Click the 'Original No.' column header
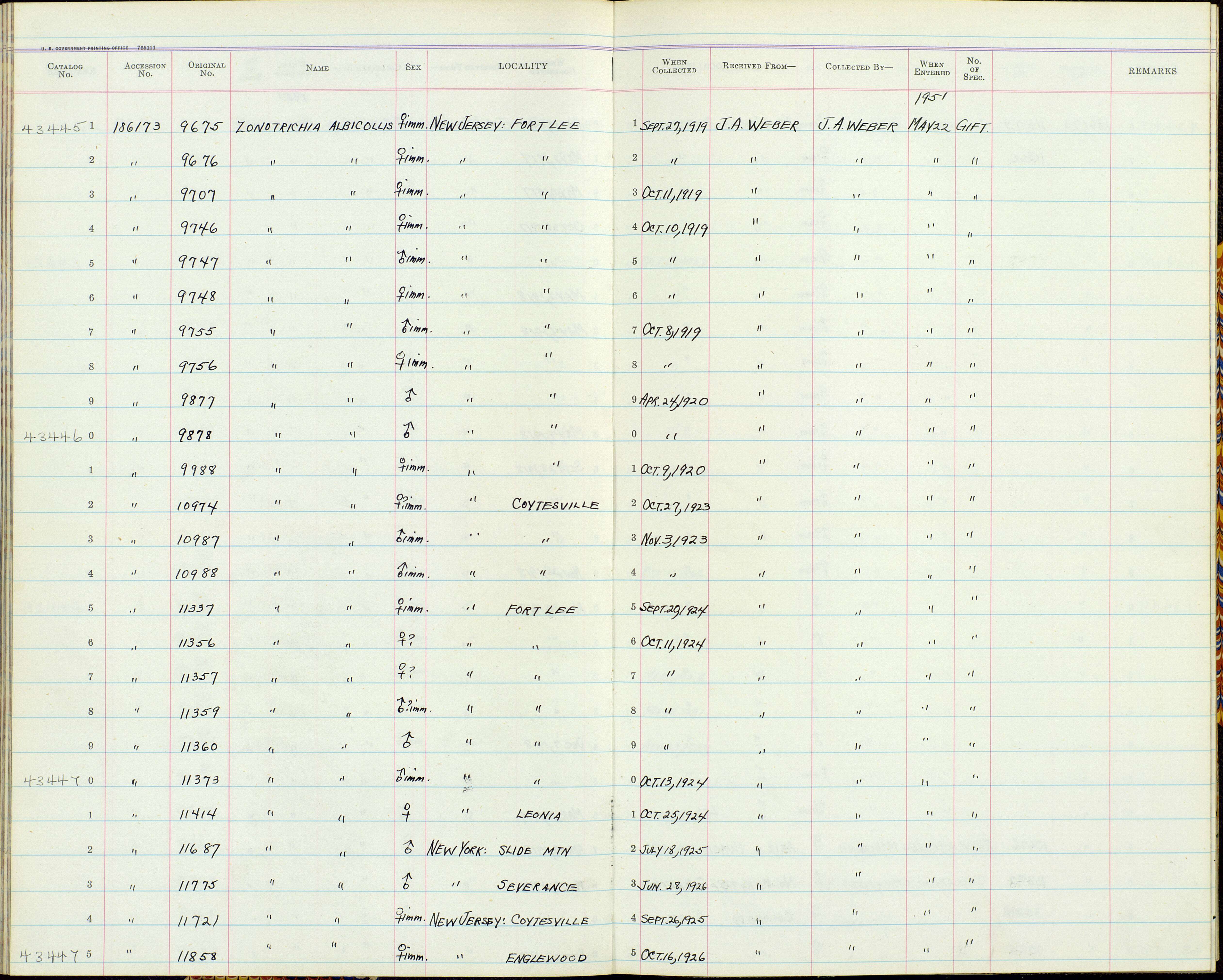 (207, 69)
